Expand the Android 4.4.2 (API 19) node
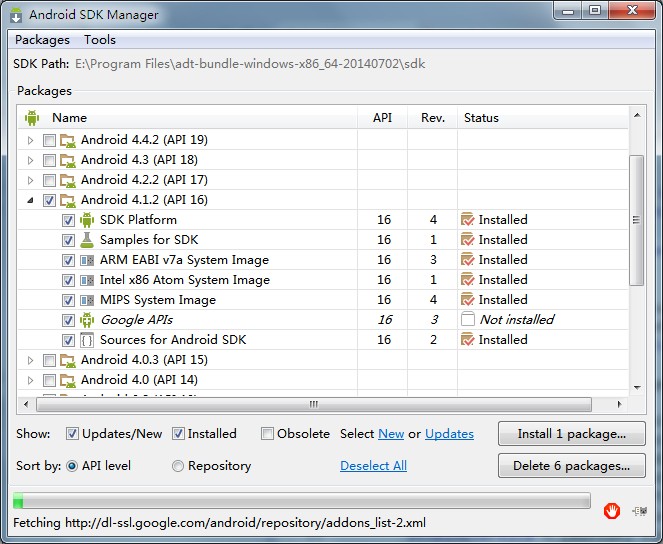 tap(30, 140)
